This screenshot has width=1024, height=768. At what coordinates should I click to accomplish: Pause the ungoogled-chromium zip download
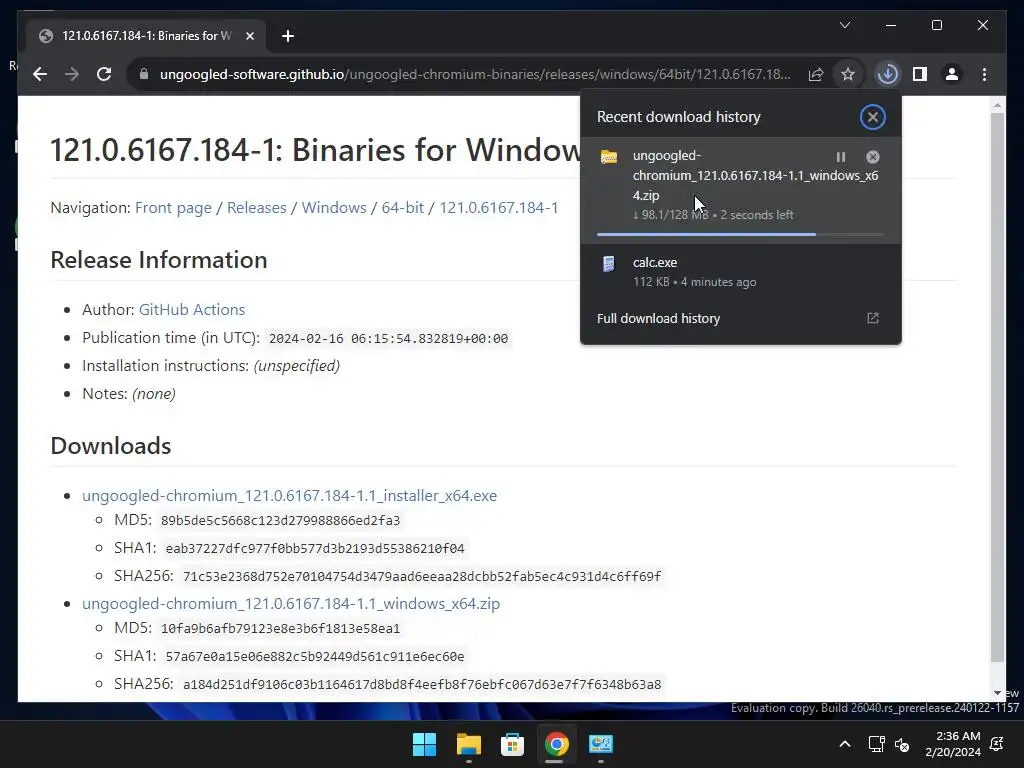click(x=840, y=157)
